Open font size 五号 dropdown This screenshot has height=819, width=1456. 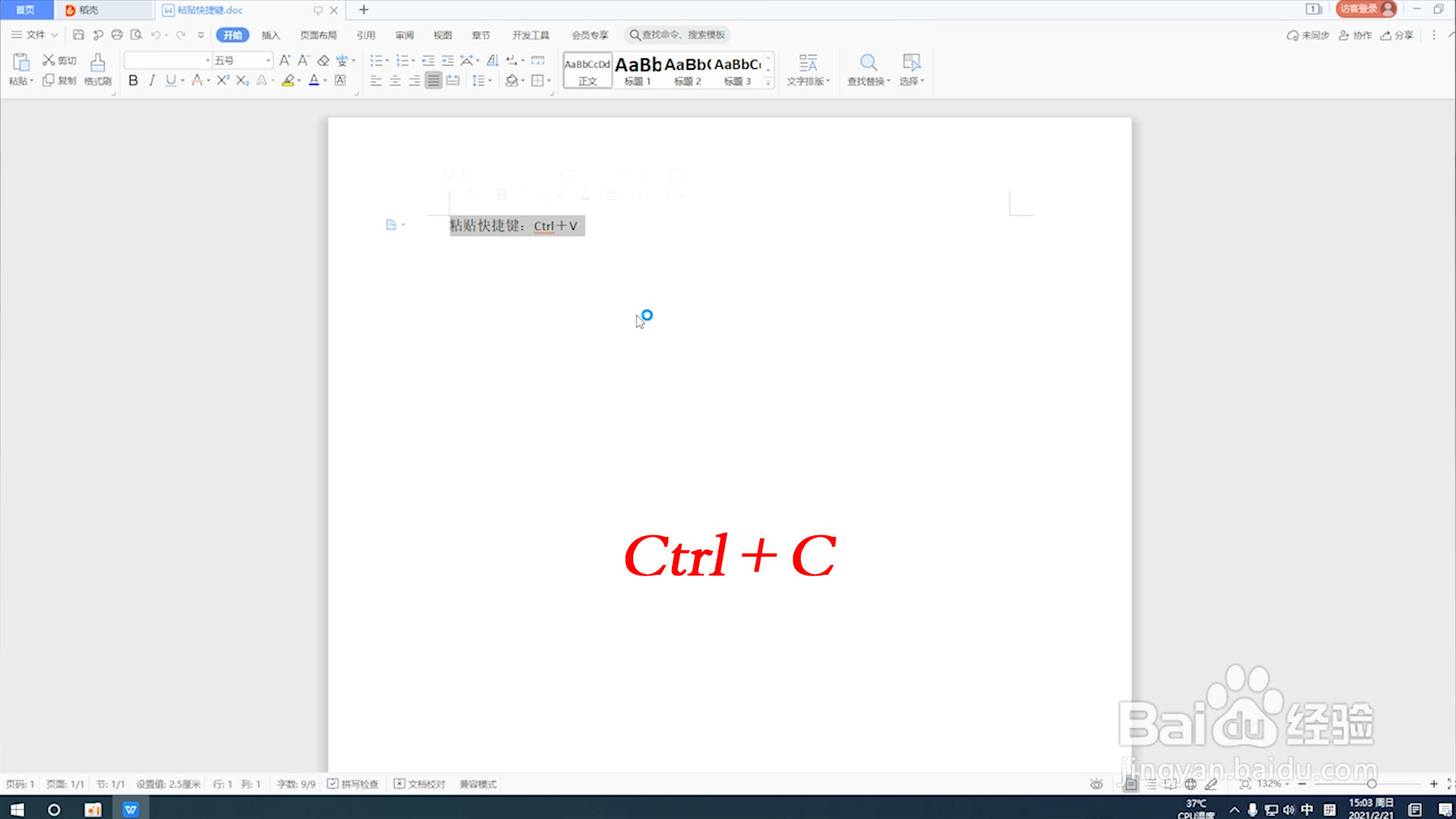(x=268, y=60)
